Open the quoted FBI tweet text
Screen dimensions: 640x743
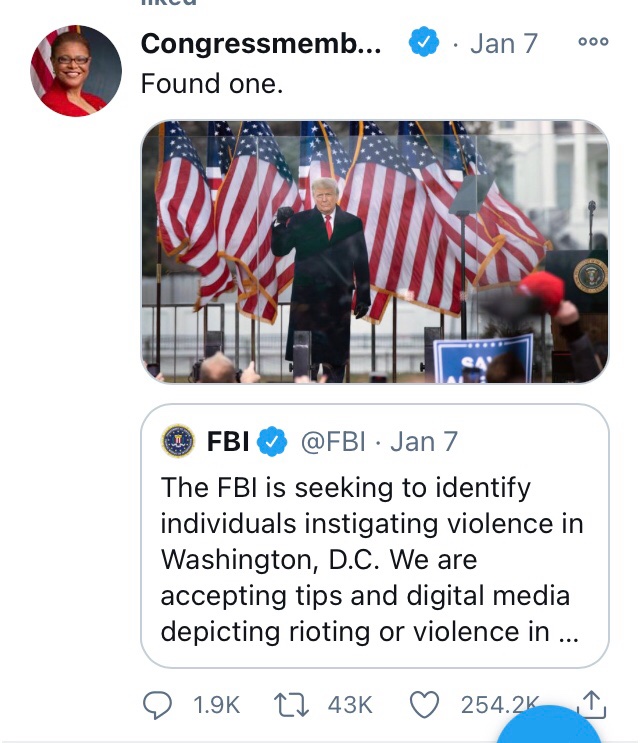[x=372, y=560]
